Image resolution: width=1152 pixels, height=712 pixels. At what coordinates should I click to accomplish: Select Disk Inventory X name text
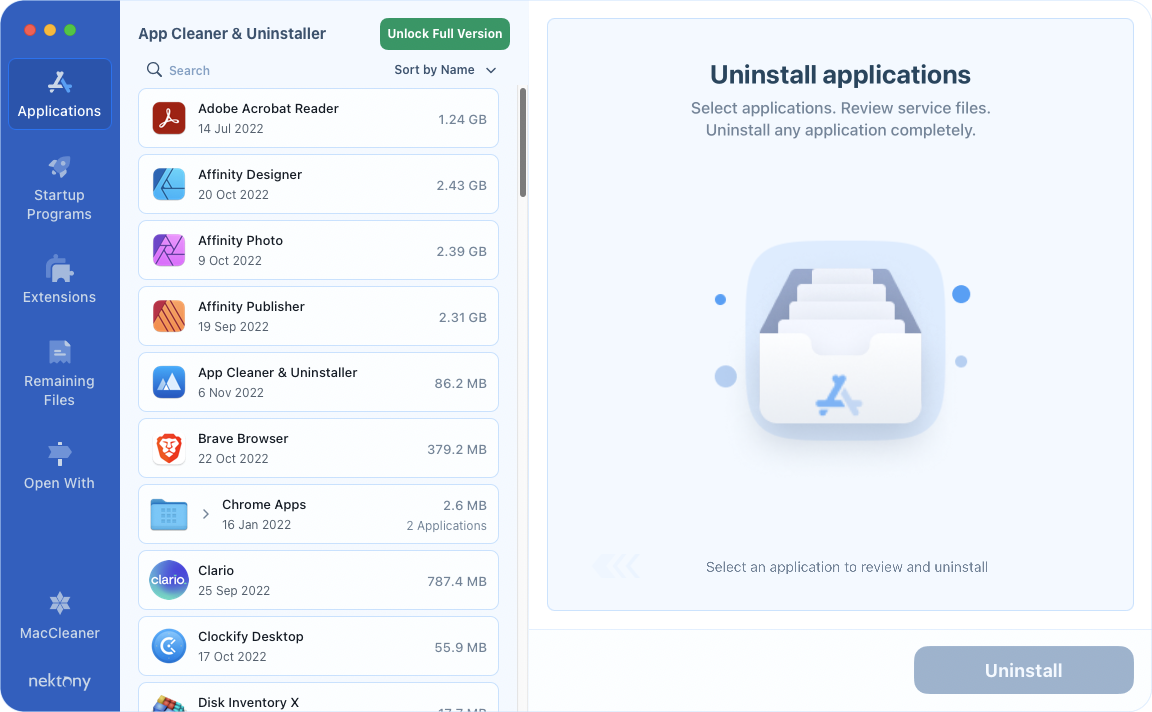pos(248,702)
